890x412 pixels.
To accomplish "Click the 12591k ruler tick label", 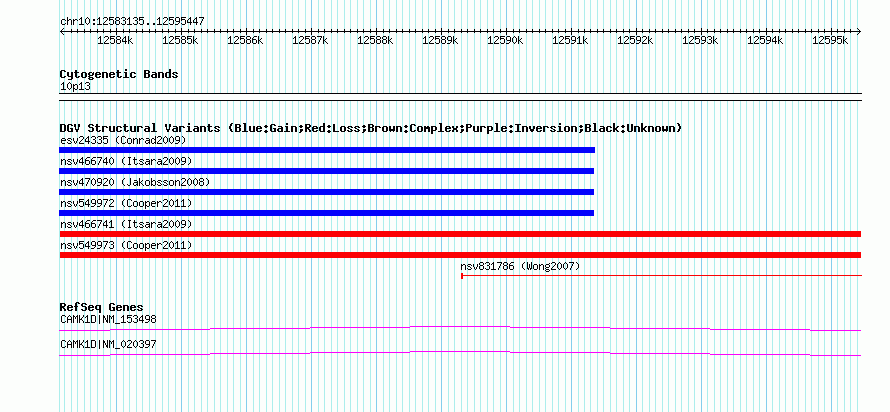I will pyautogui.click(x=570, y=40).
